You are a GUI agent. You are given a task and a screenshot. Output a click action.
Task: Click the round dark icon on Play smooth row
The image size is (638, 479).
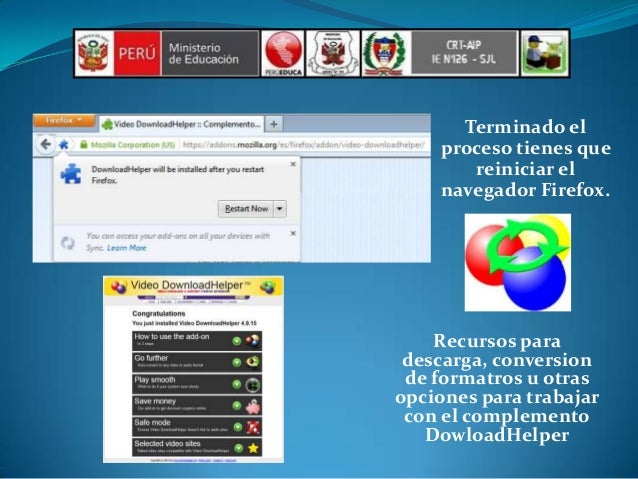pos(253,385)
